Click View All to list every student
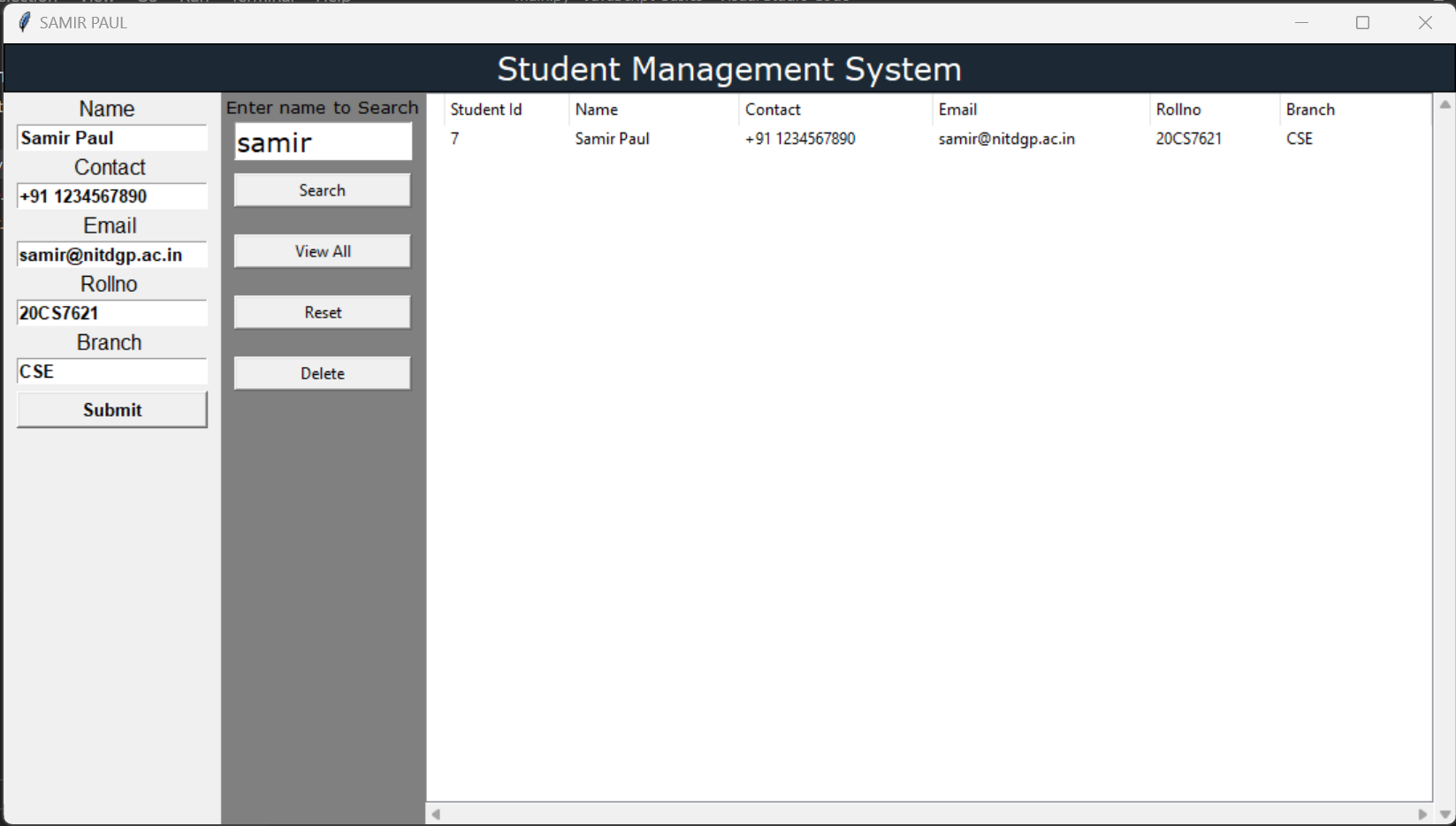Screen dimensions: 1456x826 (322, 250)
